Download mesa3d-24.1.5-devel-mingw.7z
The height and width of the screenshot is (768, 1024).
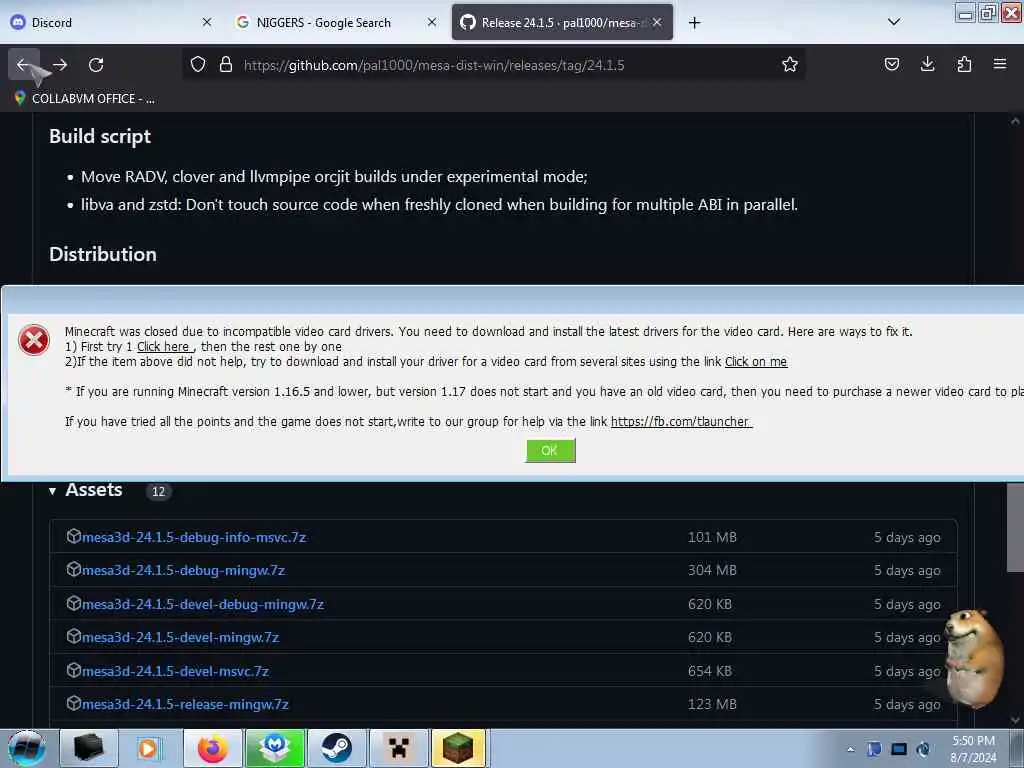[x=180, y=637]
